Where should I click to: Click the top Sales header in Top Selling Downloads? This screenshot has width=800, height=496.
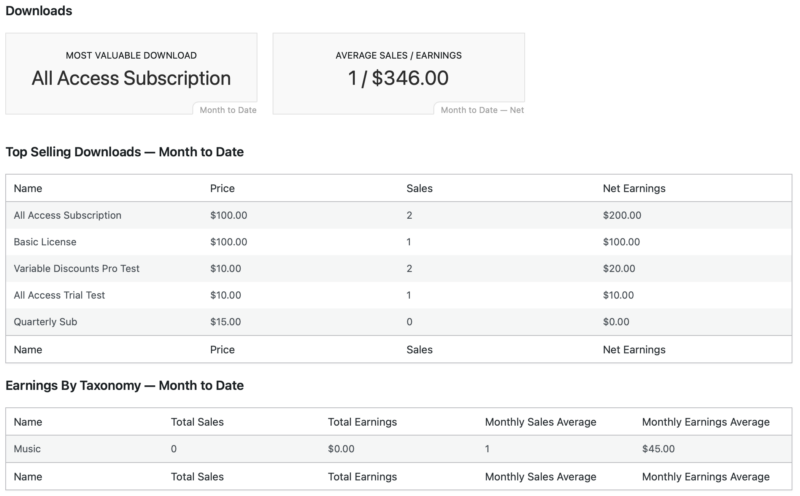419,188
